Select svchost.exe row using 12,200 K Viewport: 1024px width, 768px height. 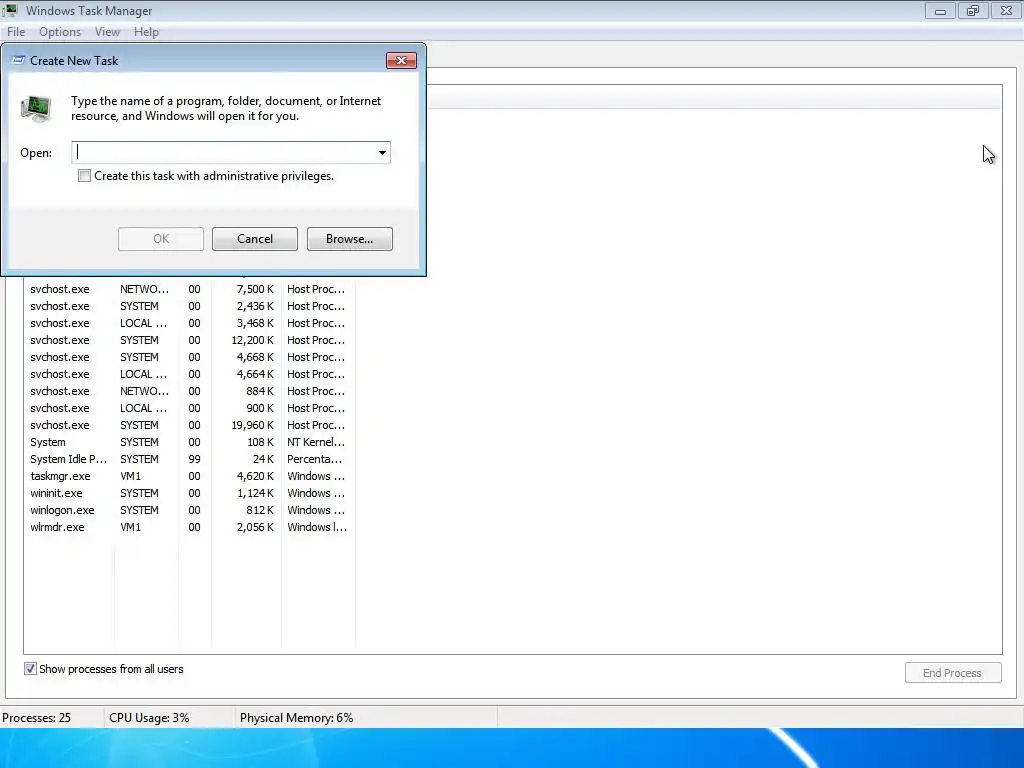[x=189, y=340]
